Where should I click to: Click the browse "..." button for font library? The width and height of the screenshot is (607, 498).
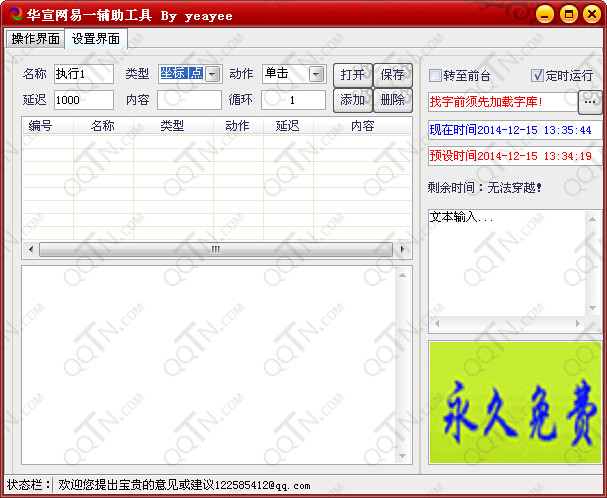(590, 101)
